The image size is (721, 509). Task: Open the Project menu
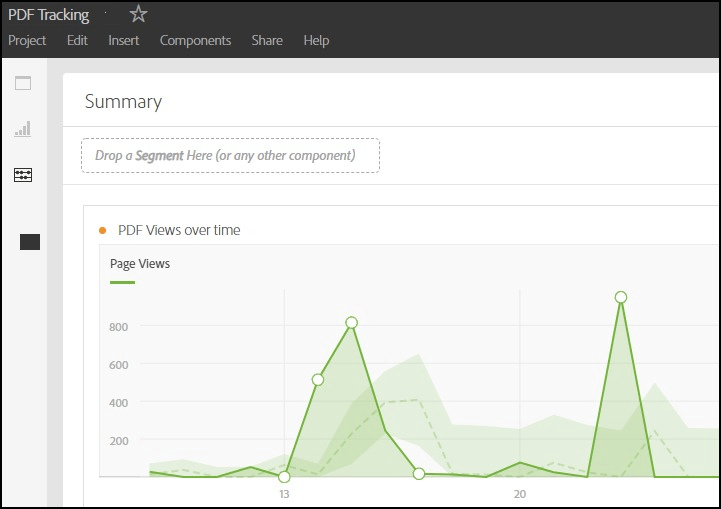(x=27, y=40)
